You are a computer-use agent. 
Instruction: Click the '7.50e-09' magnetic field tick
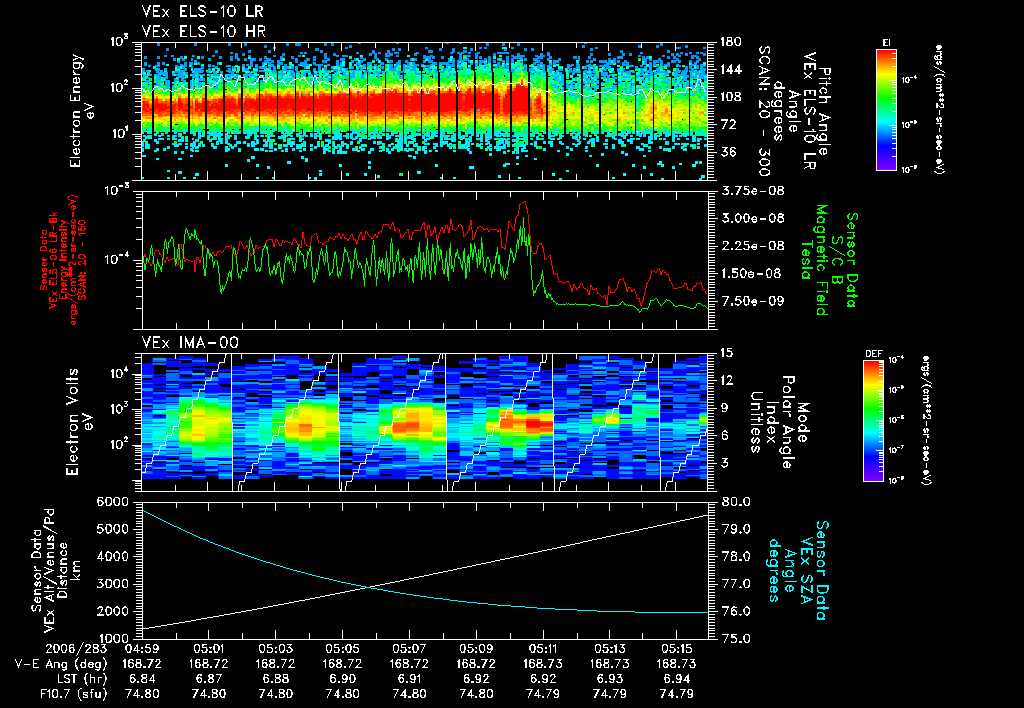[752, 301]
